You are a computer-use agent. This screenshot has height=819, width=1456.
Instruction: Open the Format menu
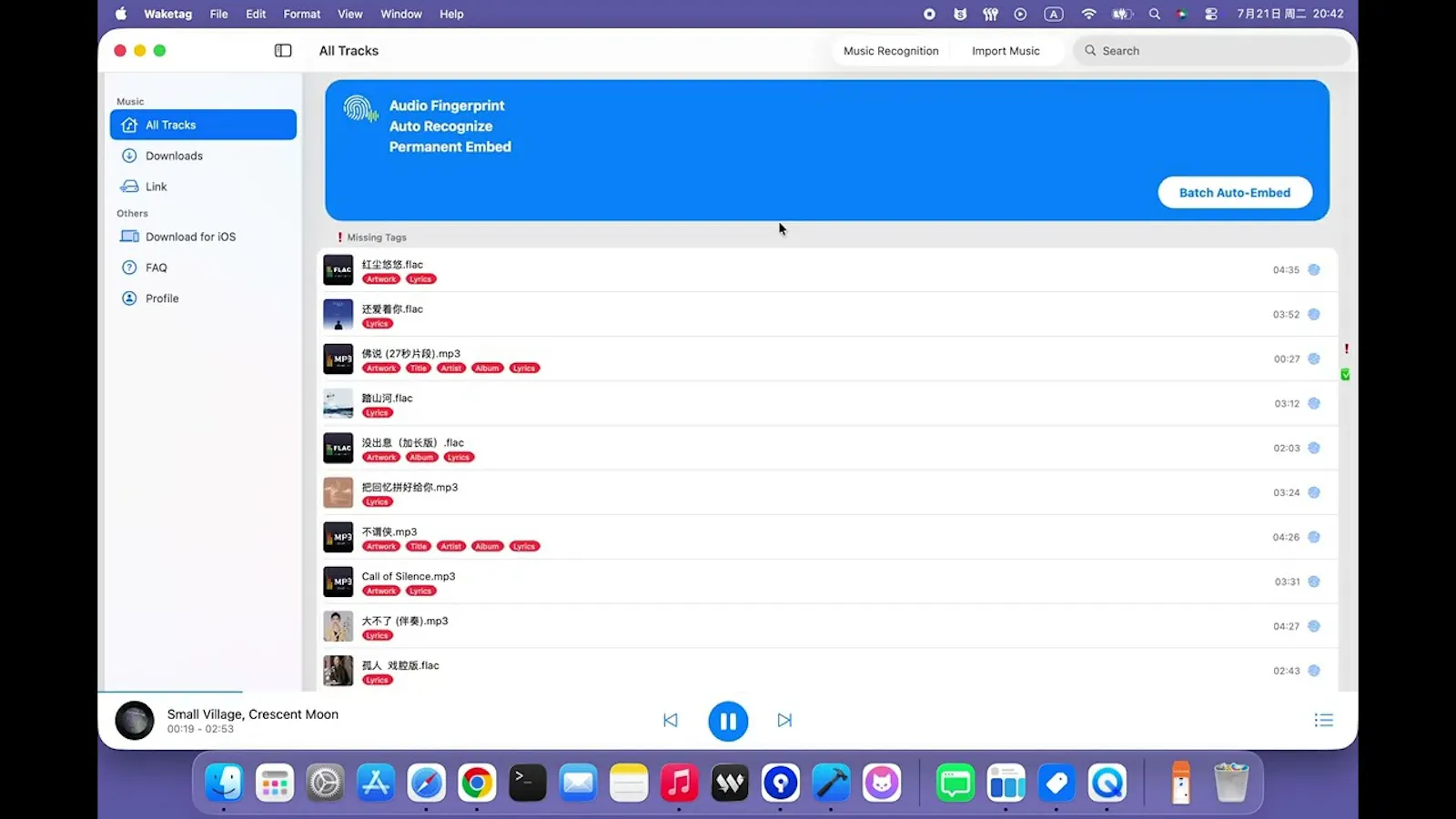click(302, 14)
